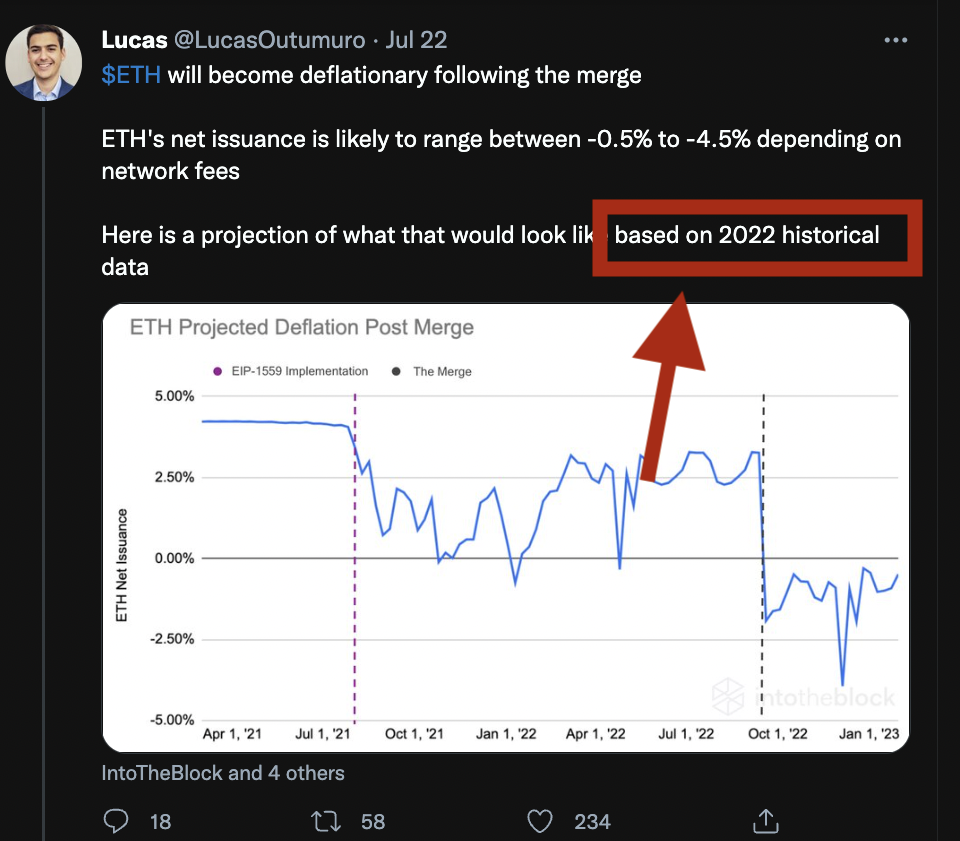960x841 pixels.
Task: Open the $ETH cashtag link
Action: tap(131, 75)
